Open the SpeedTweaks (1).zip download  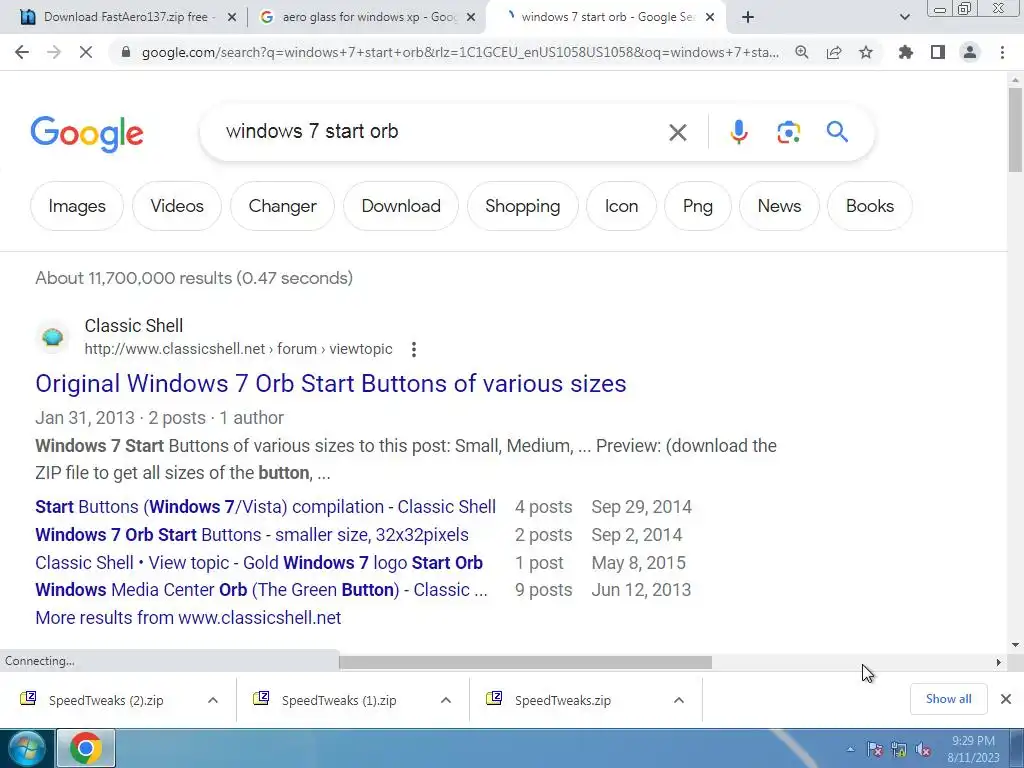tap(339, 700)
